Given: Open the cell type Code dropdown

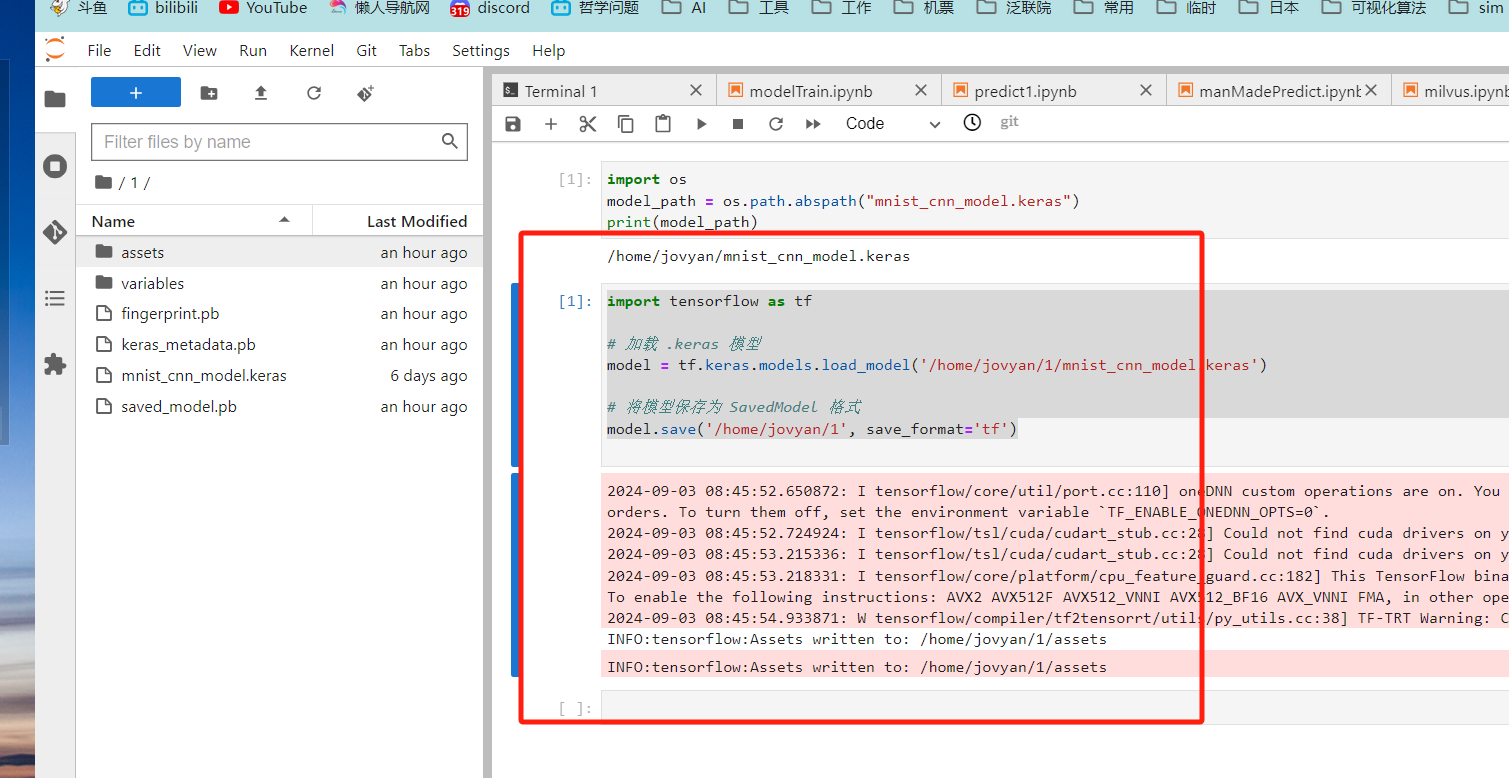Looking at the screenshot, I should [893, 124].
